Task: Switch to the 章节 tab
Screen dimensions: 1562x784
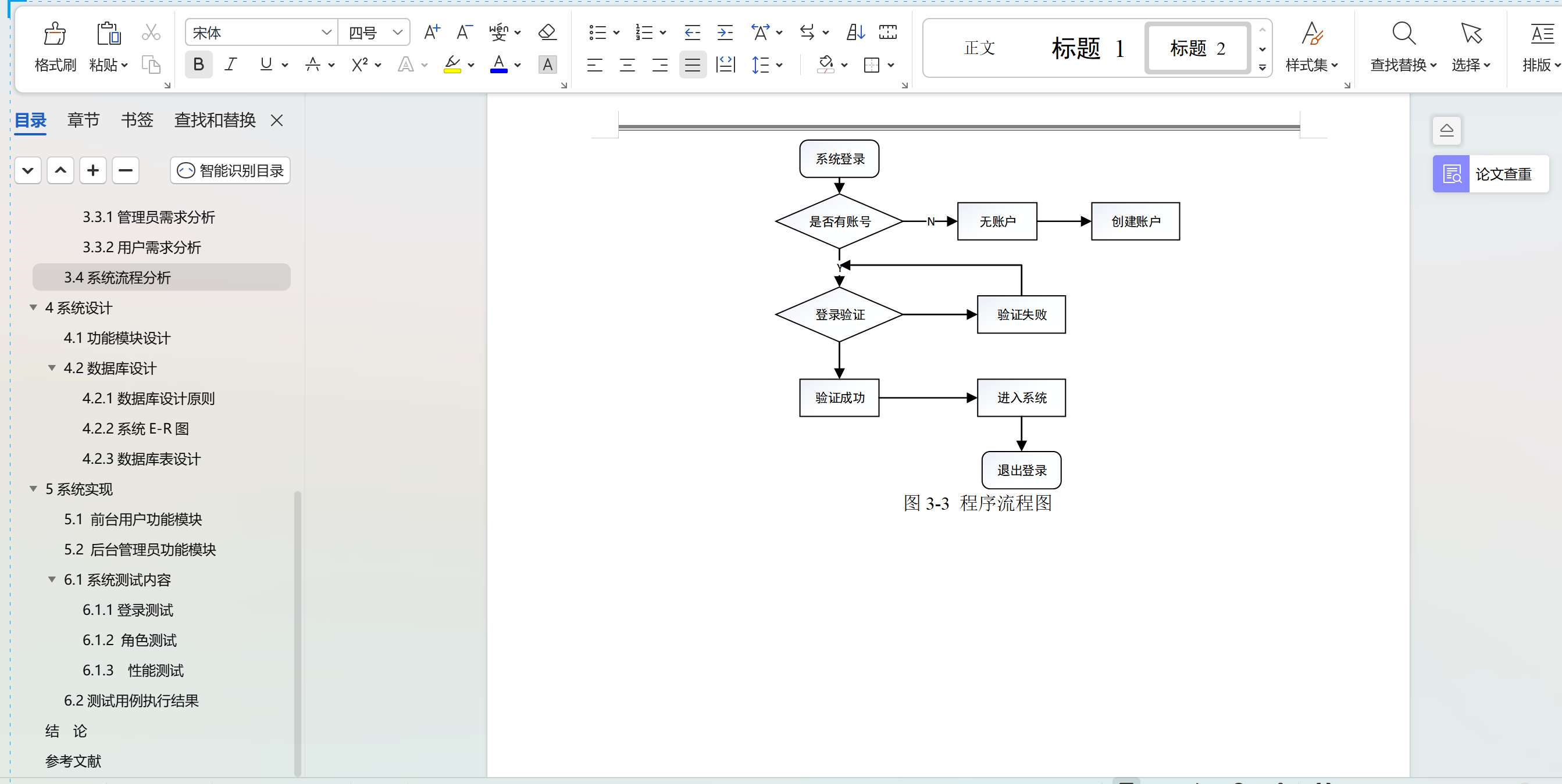Action: pyautogui.click(x=83, y=120)
